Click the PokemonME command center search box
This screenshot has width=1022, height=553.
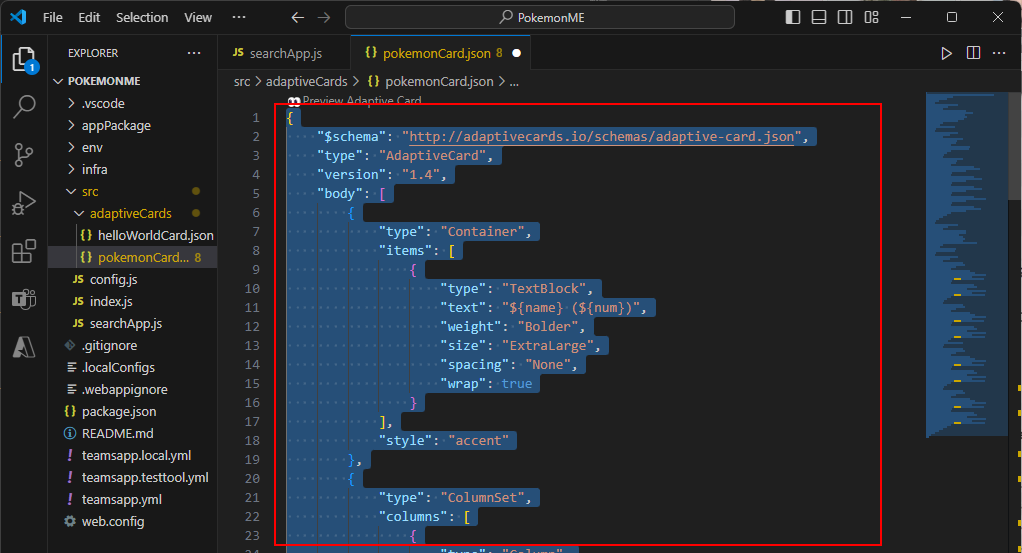point(540,18)
